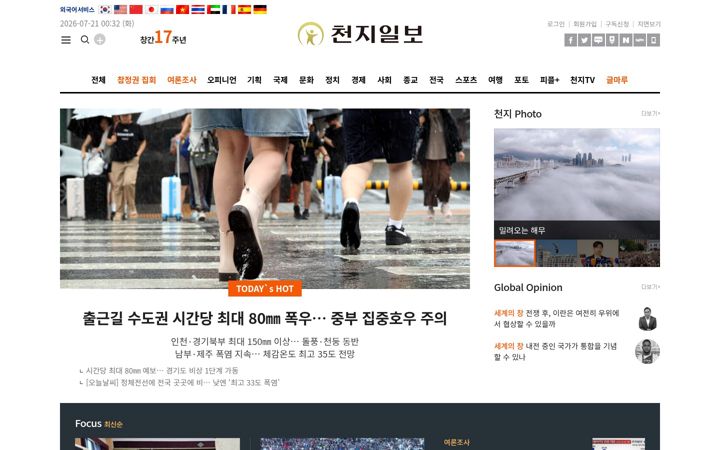
Task: Click the magnifier search icon
Action: point(85,40)
